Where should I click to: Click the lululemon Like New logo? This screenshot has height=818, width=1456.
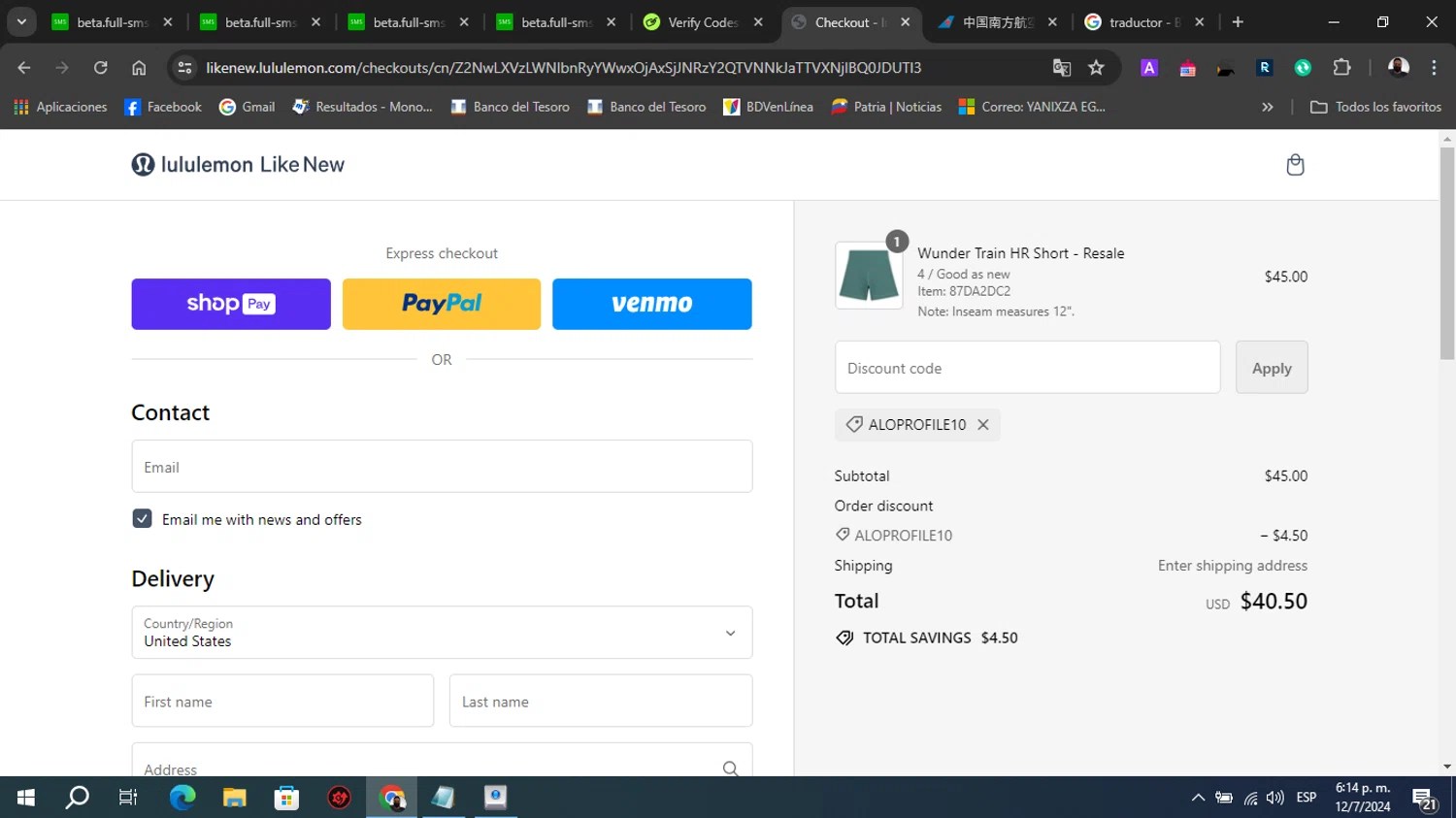point(238,165)
